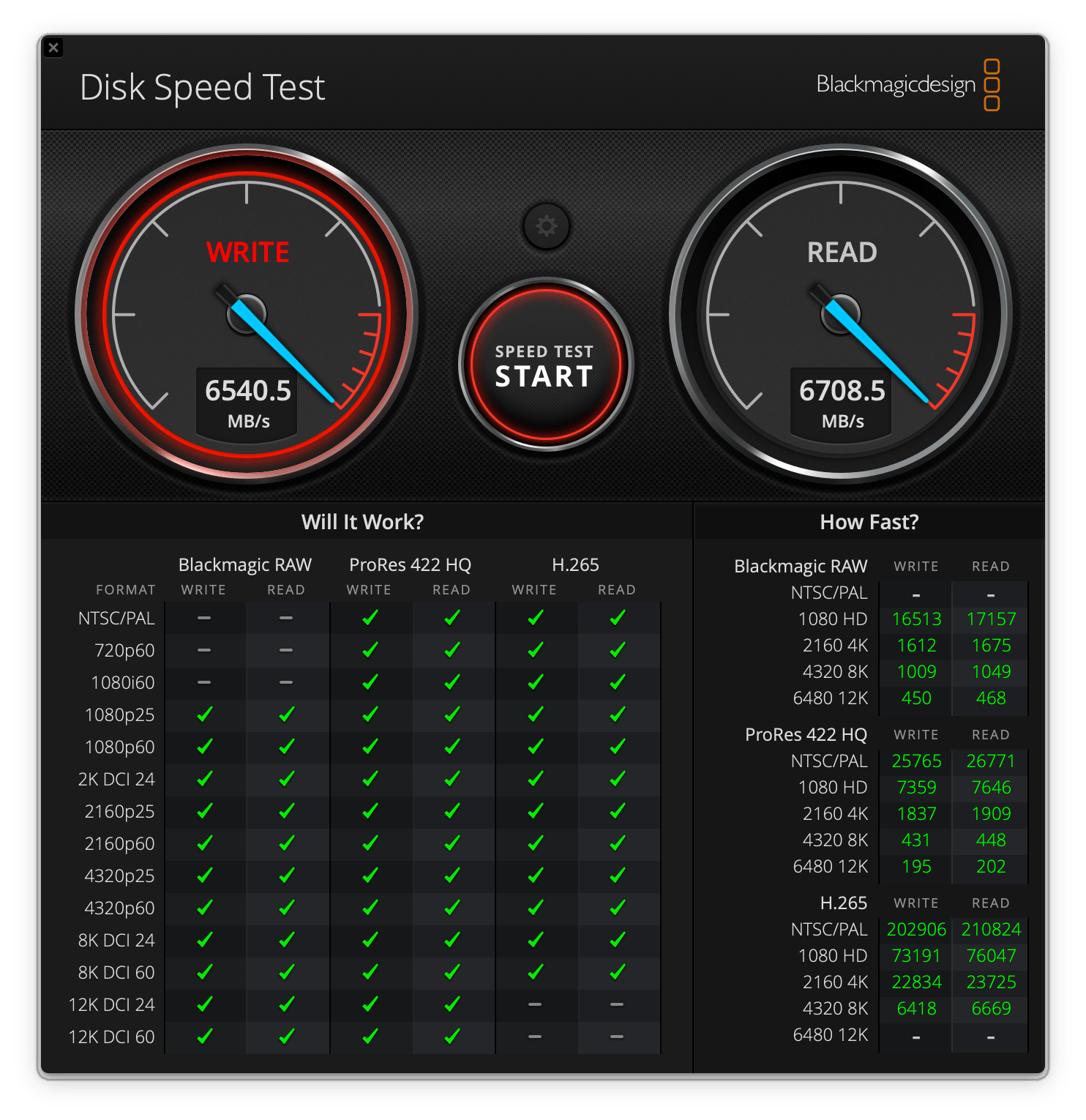1086x1120 pixels.
Task: Click the Blackmagicdesign logo
Action: pyautogui.click(x=907, y=85)
